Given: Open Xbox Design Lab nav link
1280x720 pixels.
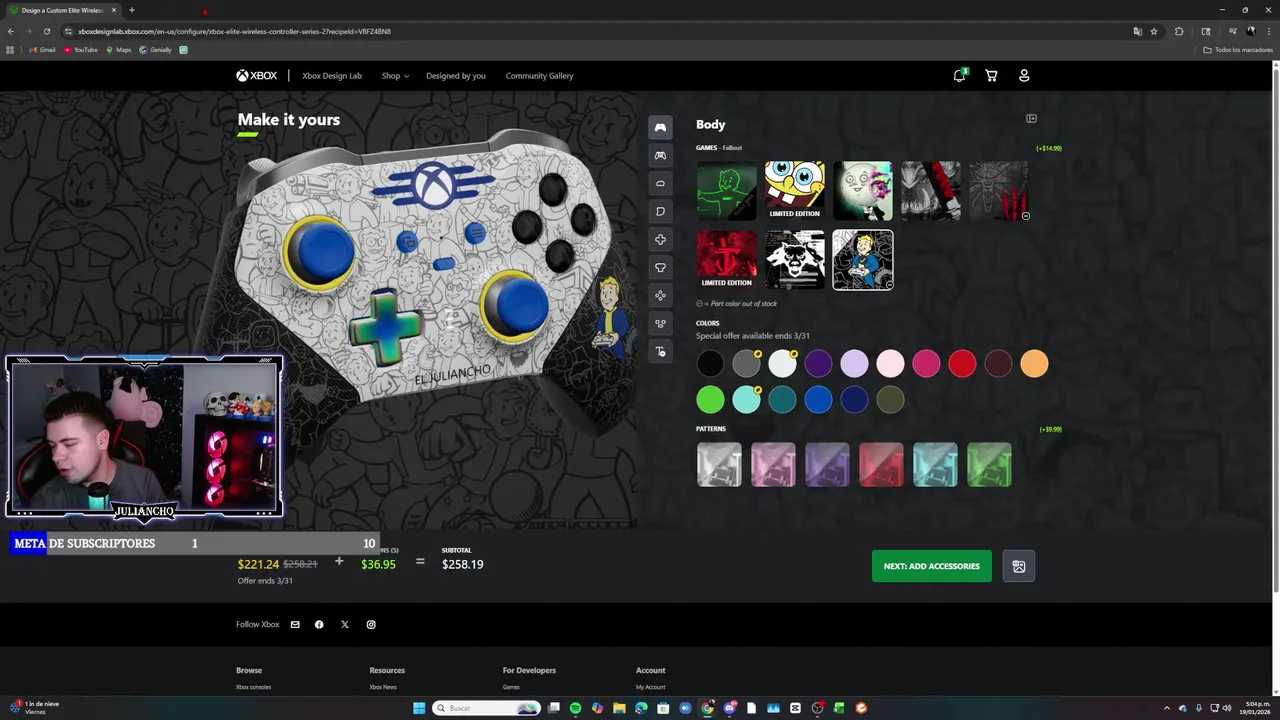Looking at the screenshot, I should 332,76.
